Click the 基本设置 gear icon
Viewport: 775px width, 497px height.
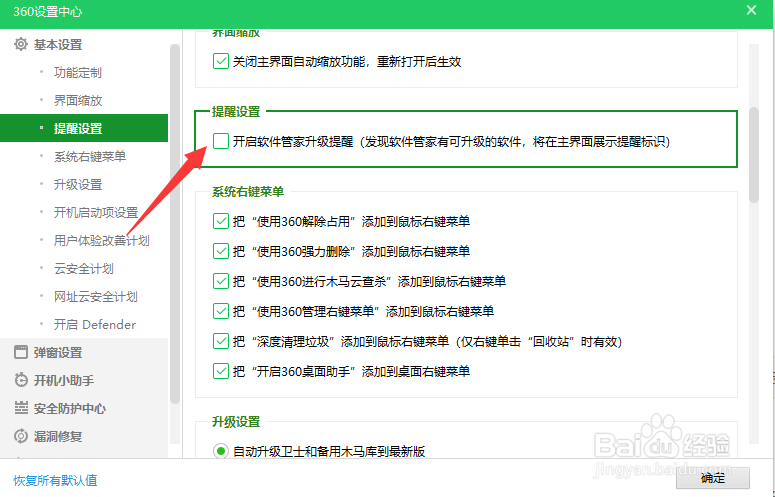21,44
